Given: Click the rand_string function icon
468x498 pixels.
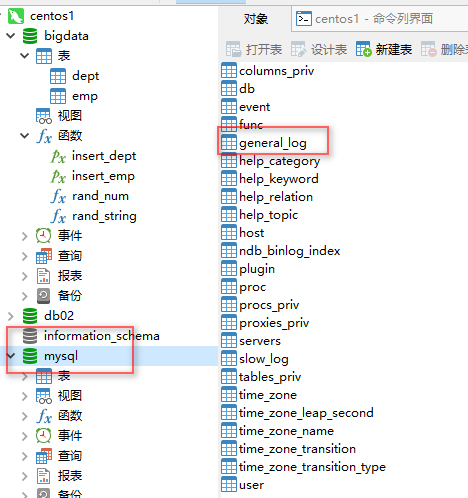Looking at the screenshot, I should (x=58, y=216).
